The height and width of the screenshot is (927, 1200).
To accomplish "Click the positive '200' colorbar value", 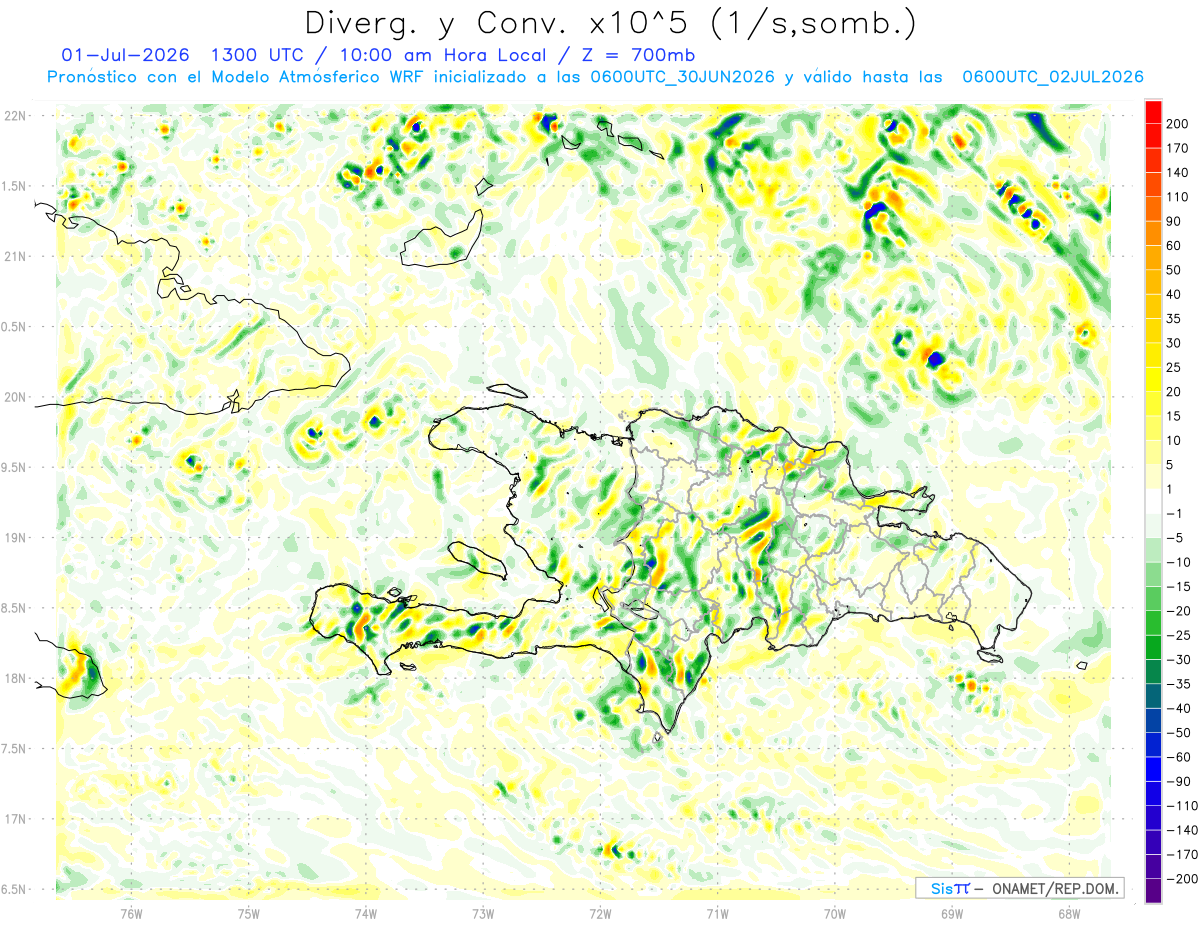I will tap(1179, 124).
